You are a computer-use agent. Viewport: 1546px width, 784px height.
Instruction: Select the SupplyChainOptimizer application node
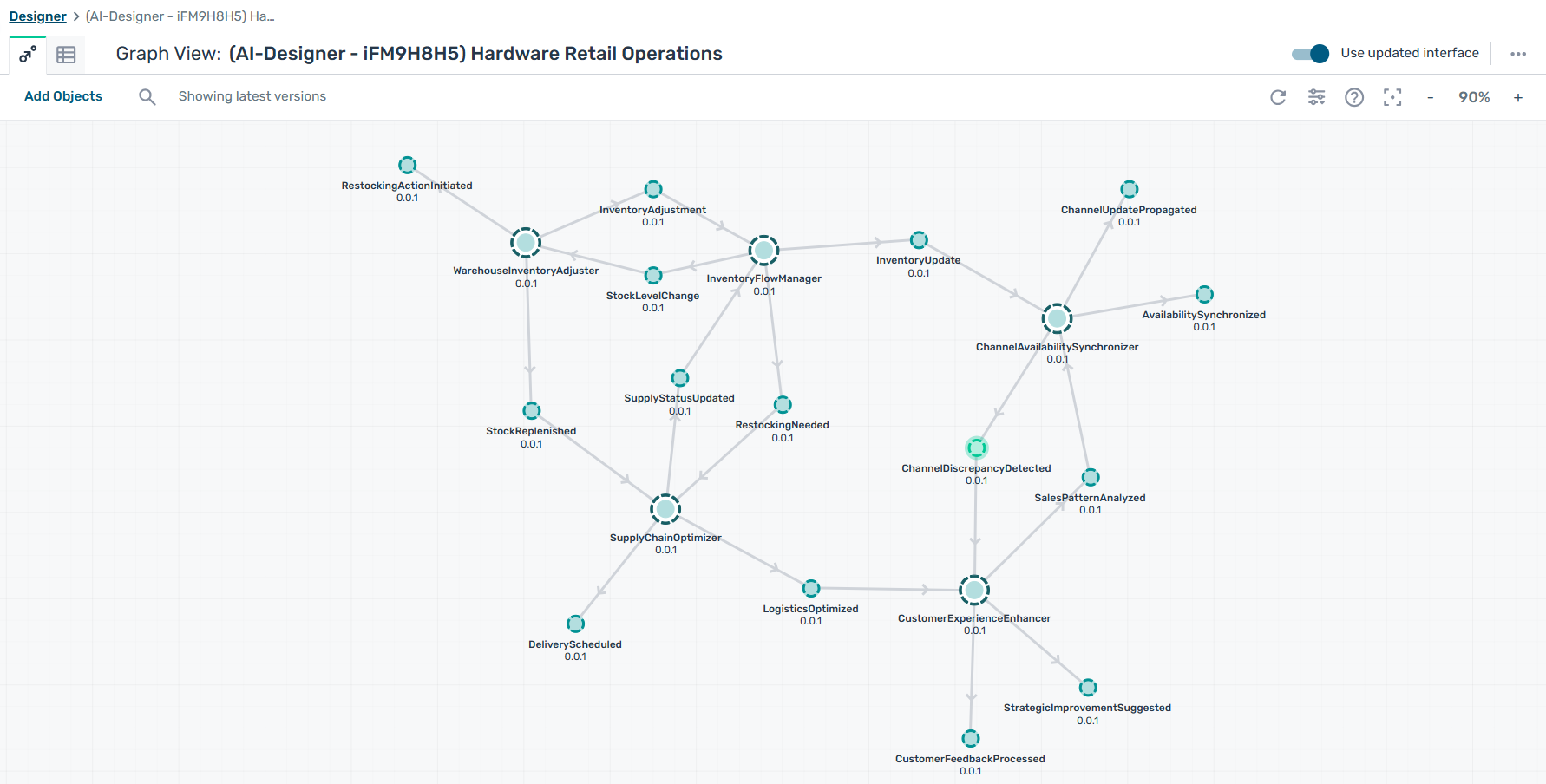[665, 509]
